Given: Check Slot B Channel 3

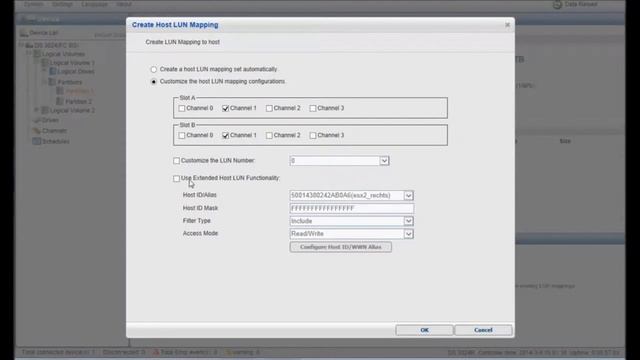Looking at the screenshot, I should pyautogui.click(x=313, y=135).
